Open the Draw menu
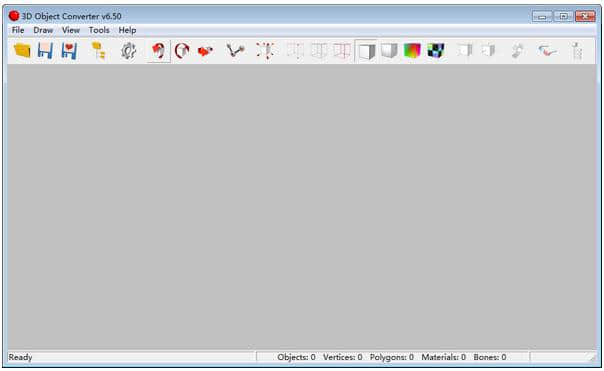 click(x=43, y=30)
